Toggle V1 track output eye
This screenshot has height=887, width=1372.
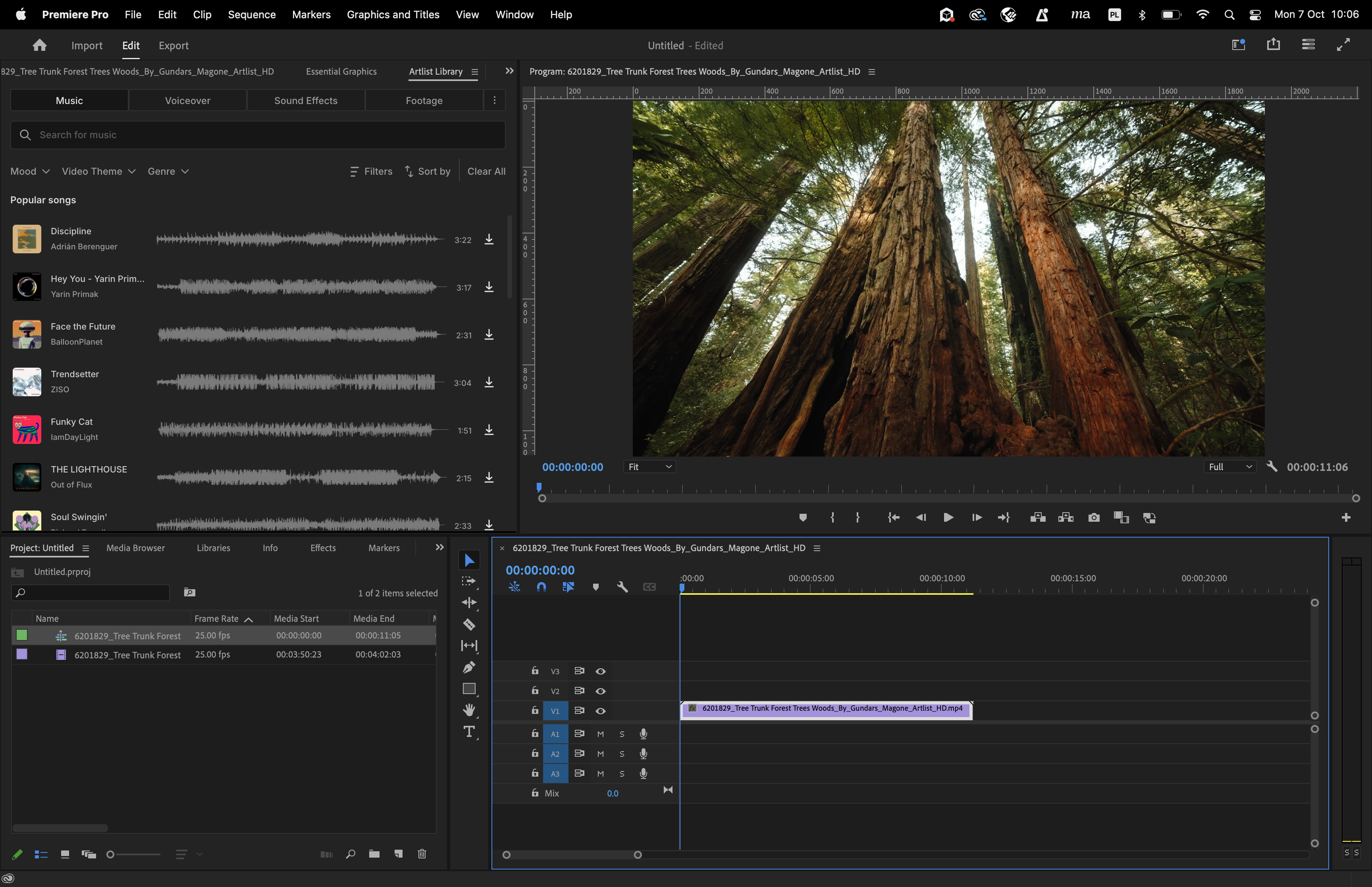[x=601, y=711]
